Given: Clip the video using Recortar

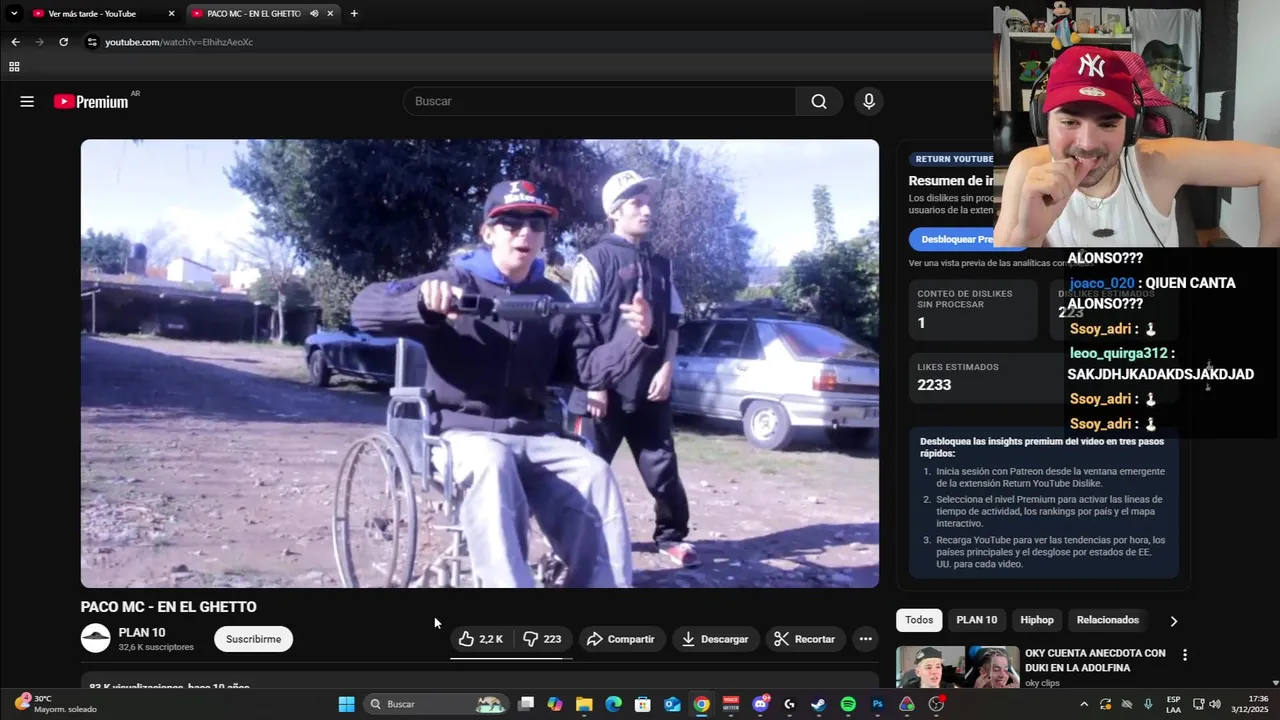Looking at the screenshot, I should [805, 639].
